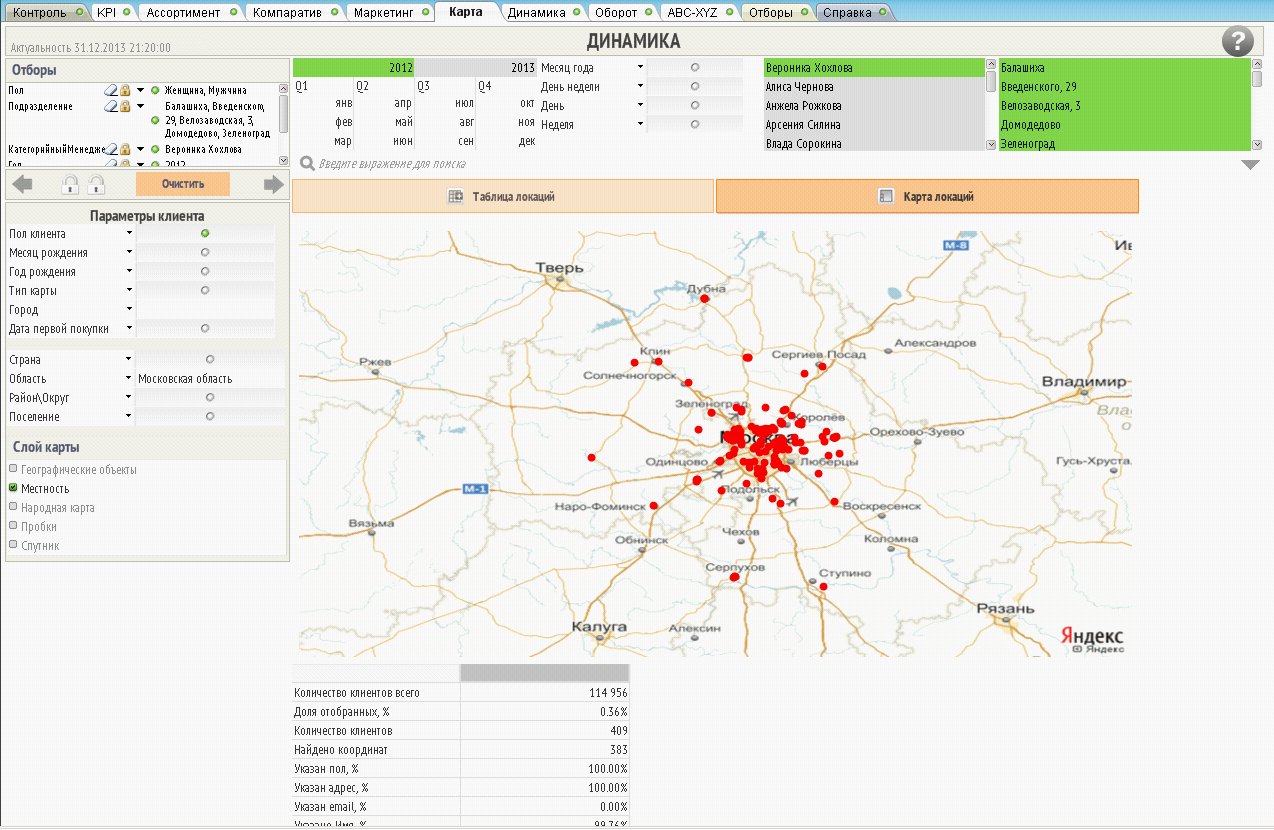This screenshot has height=830, width=1274.
Task: Click the green indicator dot next to Вероника Хохлова selection
Action: [x=156, y=149]
